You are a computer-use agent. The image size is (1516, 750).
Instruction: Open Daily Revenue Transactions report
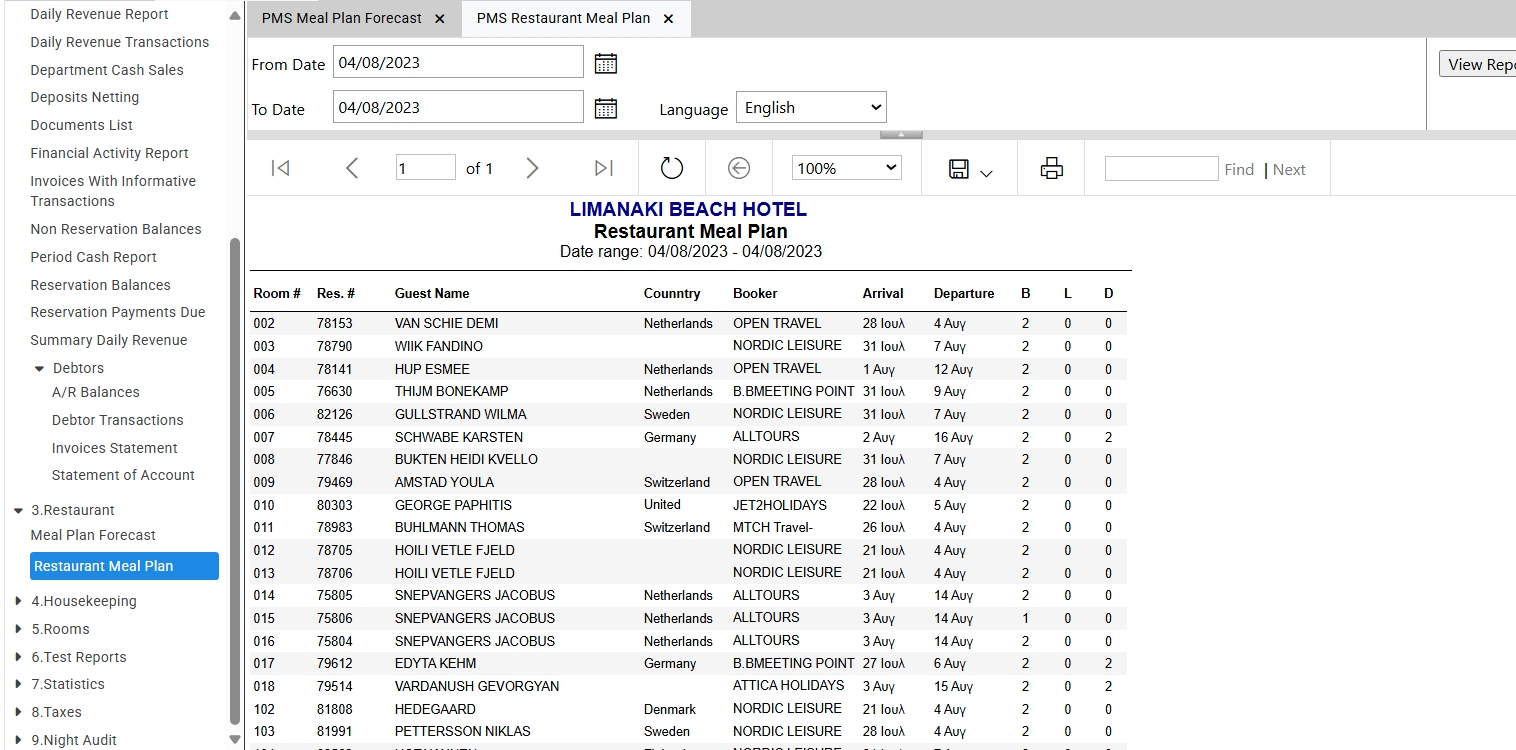[x=120, y=42]
